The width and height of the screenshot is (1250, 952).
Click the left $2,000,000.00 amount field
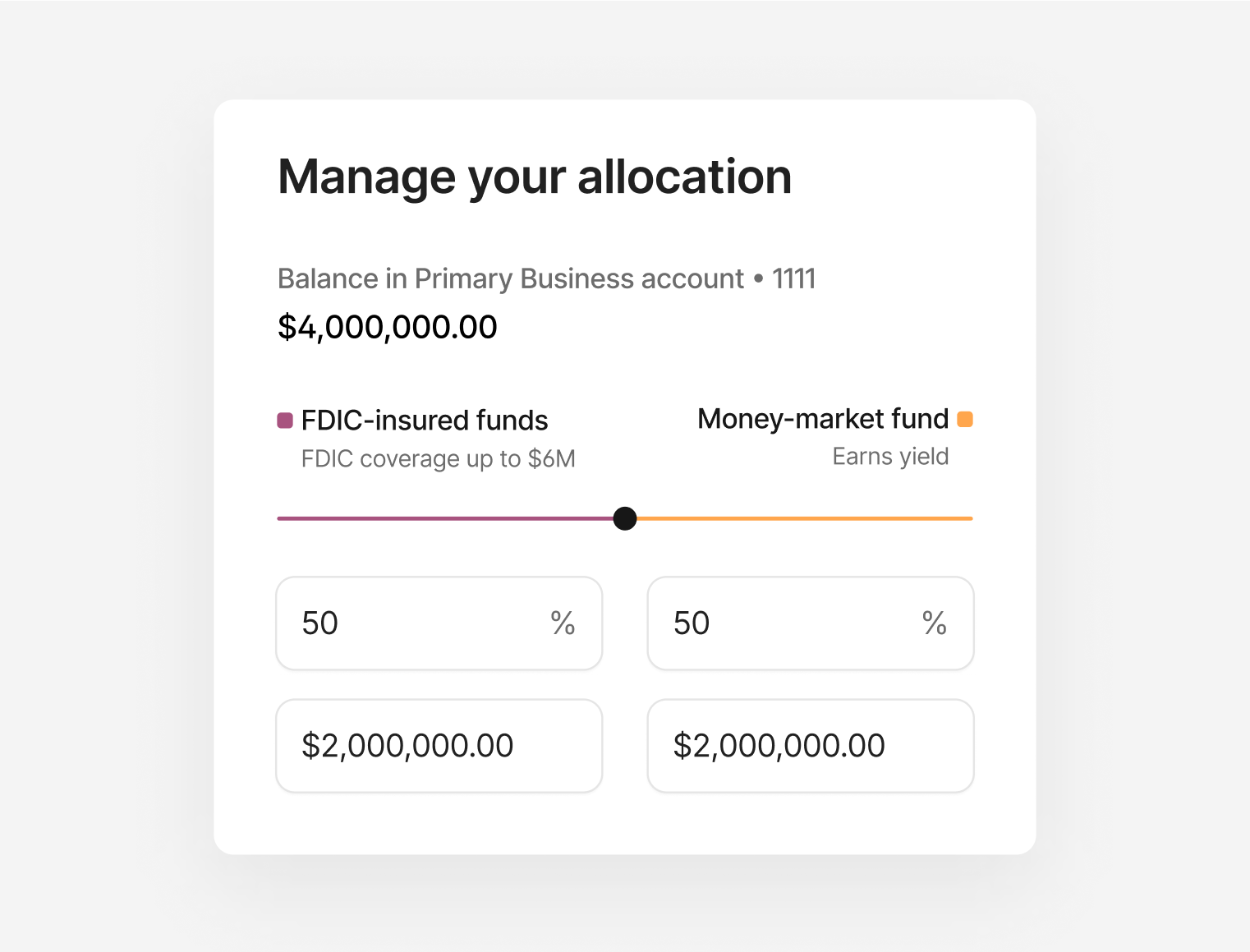[x=439, y=746]
